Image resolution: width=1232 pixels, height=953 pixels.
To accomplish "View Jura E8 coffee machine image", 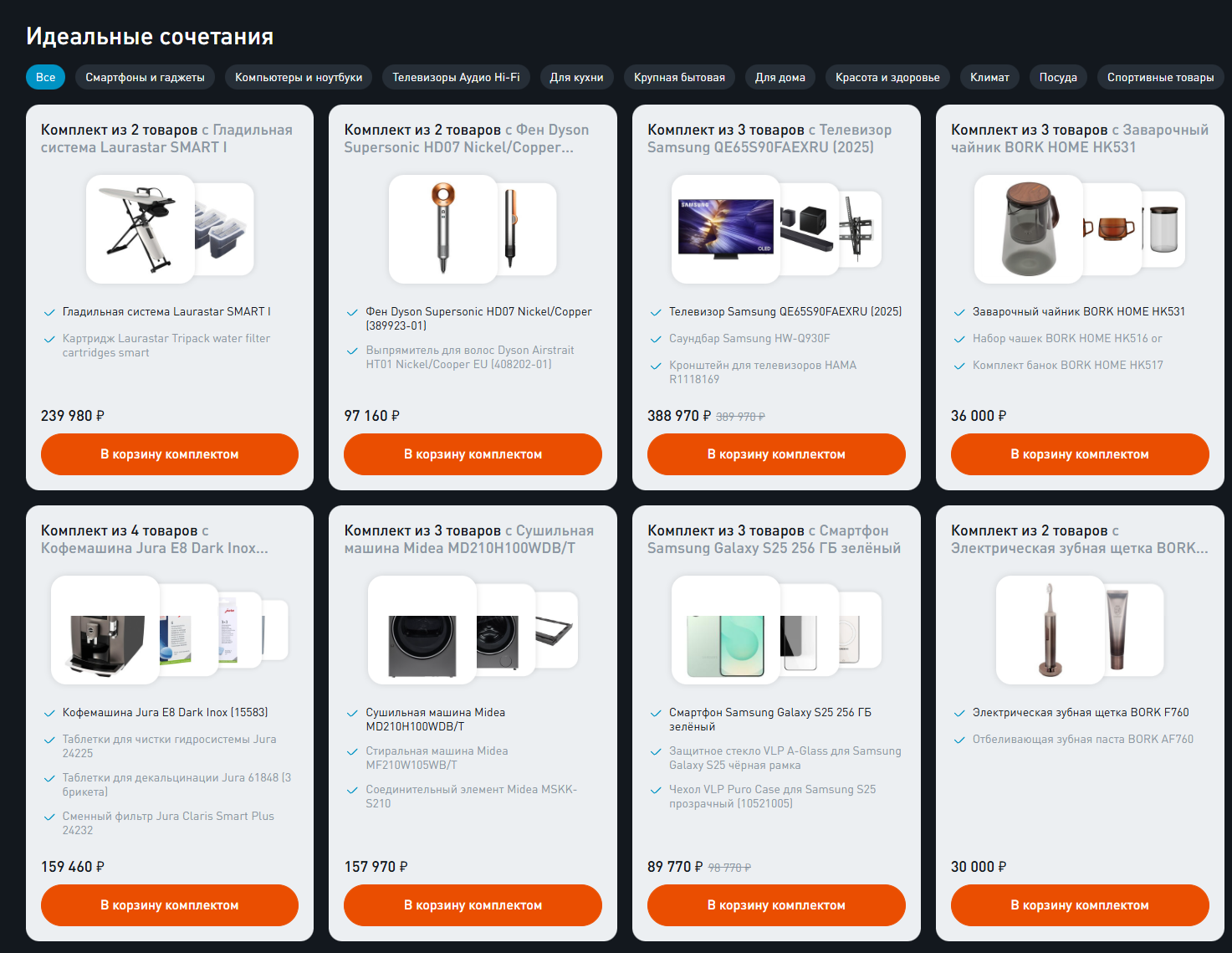I will (105, 630).
